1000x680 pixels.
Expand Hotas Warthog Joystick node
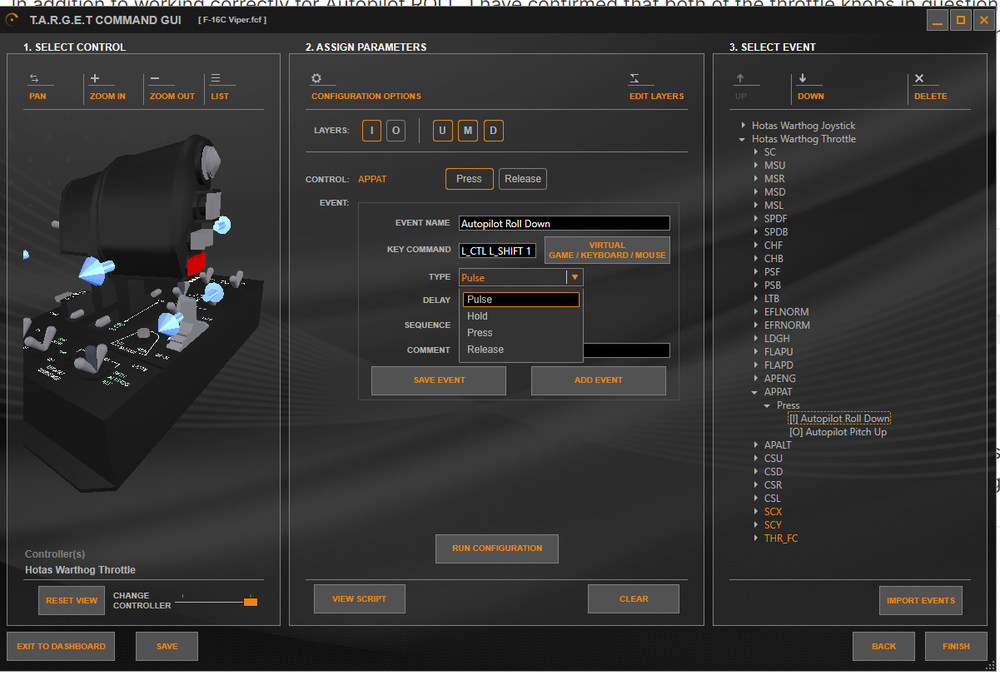(x=743, y=126)
